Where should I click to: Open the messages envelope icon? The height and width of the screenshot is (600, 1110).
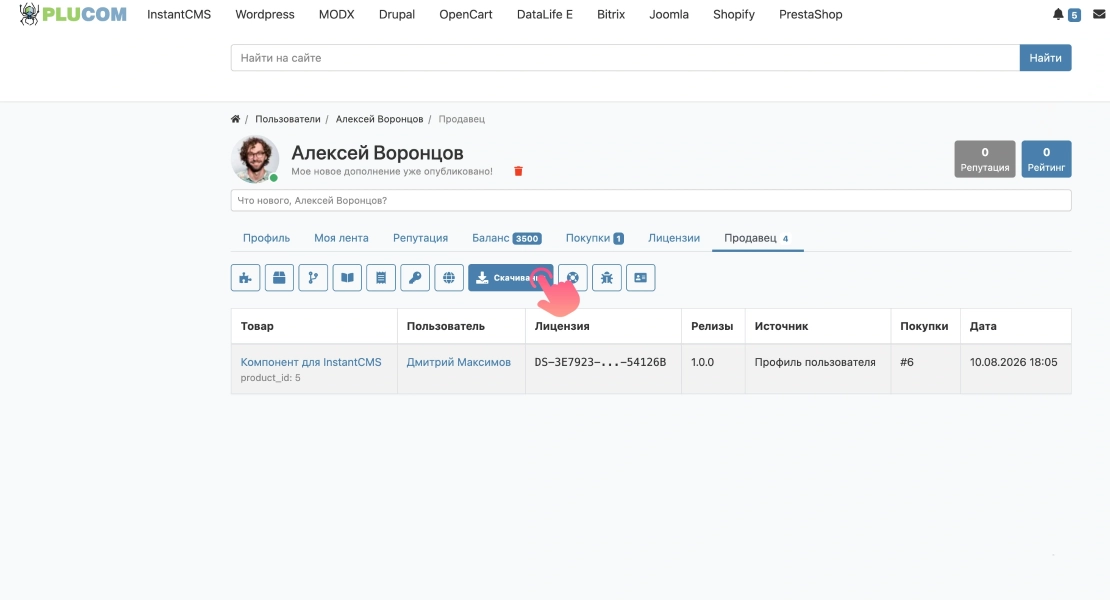pos(1099,14)
